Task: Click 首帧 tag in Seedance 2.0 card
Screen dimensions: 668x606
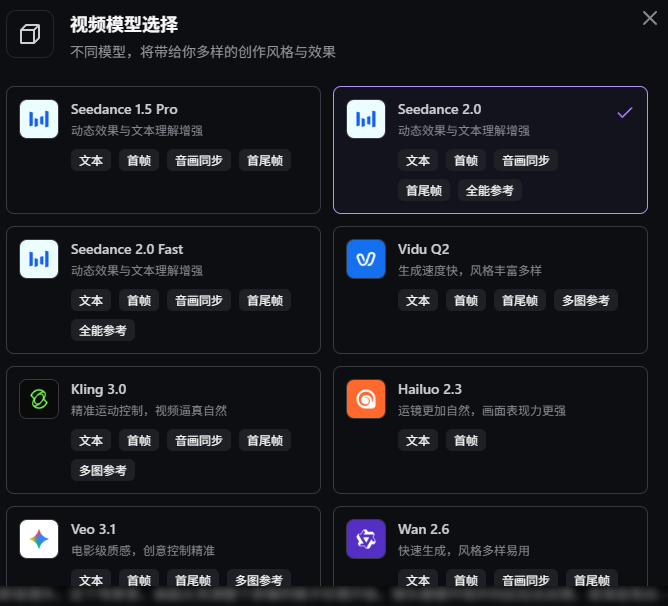Action: tap(466, 160)
